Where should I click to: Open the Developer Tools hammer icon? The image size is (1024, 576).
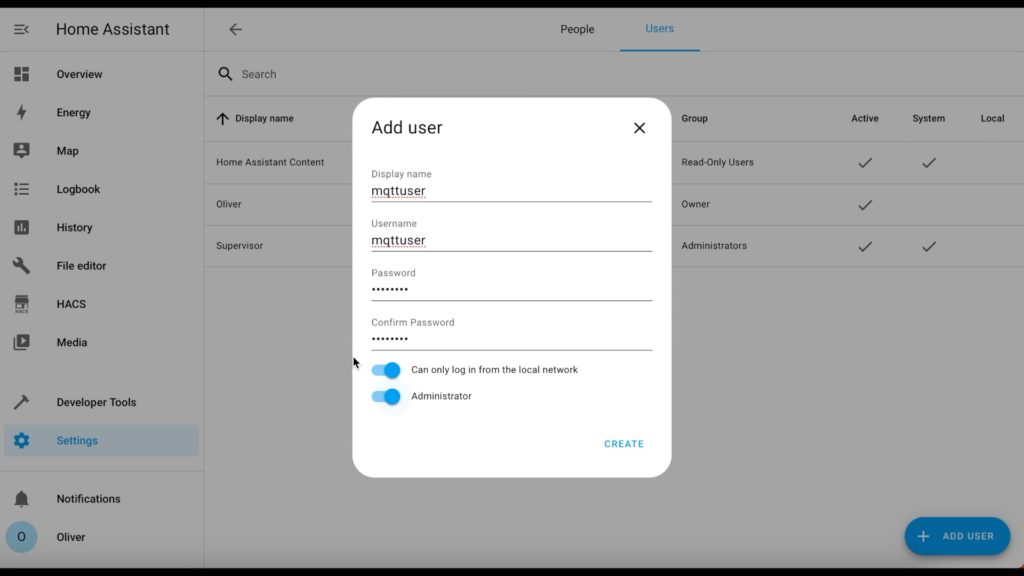click(22, 402)
